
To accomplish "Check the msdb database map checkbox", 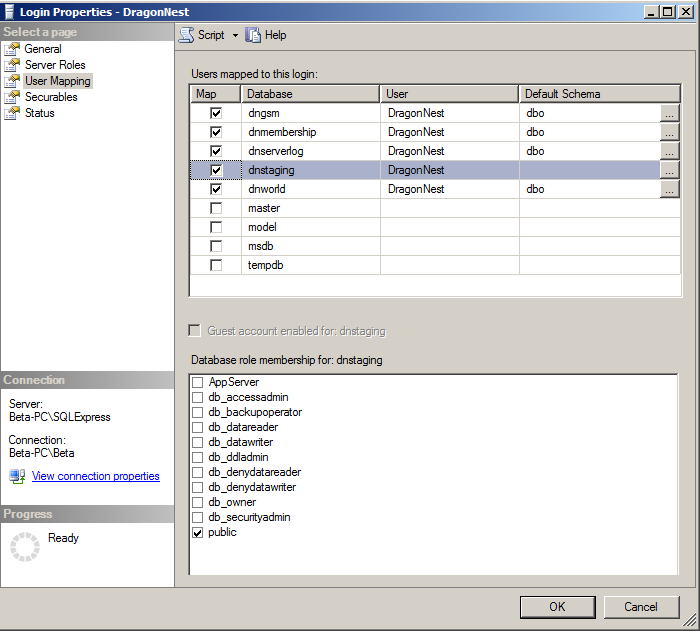I will click(x=216, y=246).
